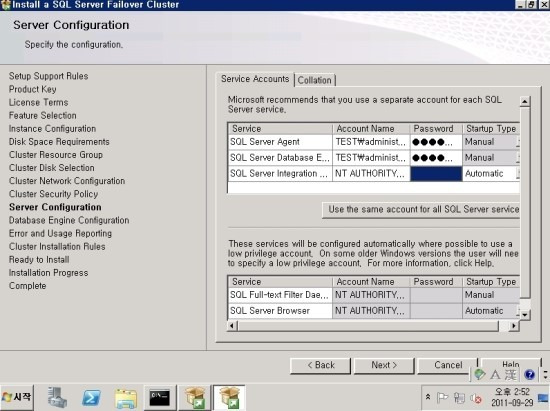Click the muted volume speaker tray icon

coord(476,398)
